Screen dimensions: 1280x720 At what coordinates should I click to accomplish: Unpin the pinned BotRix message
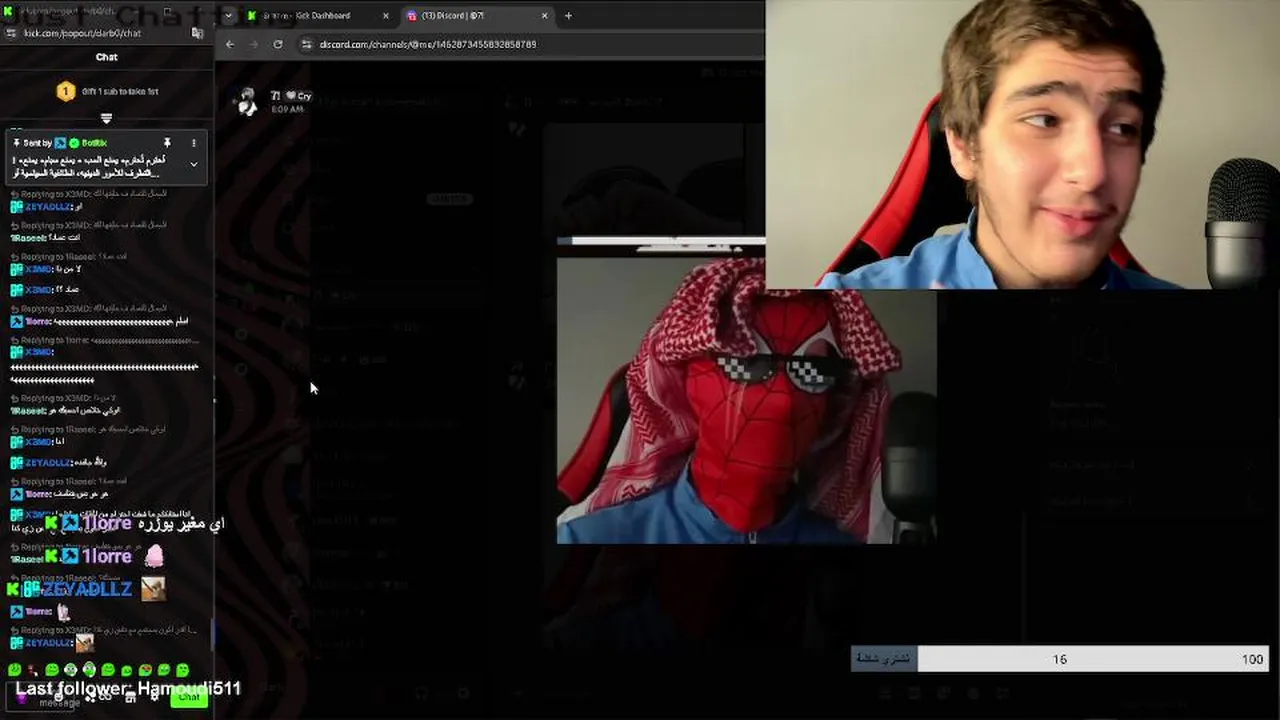coord(167,143)
